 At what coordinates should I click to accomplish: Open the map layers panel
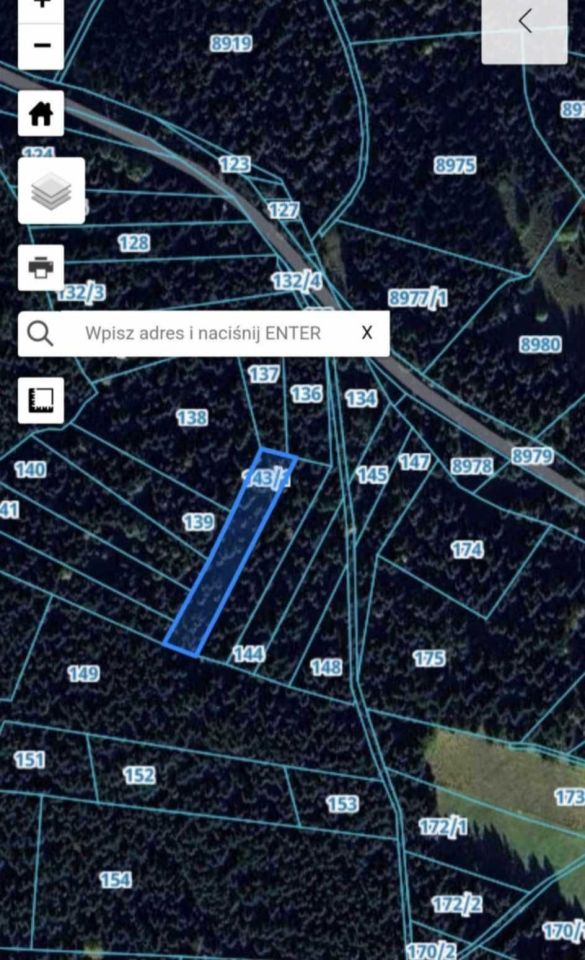(51, 190)
